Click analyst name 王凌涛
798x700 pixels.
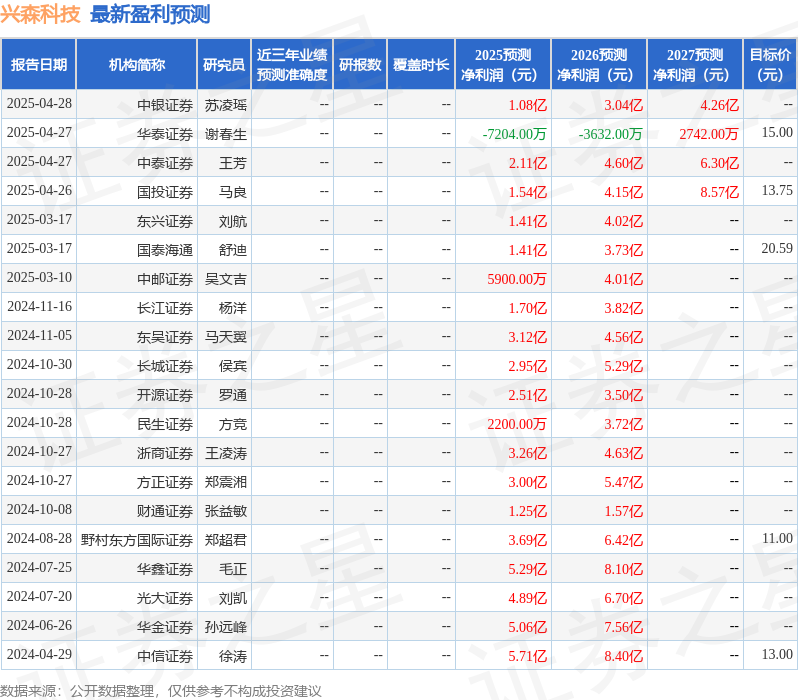point(225,454)
